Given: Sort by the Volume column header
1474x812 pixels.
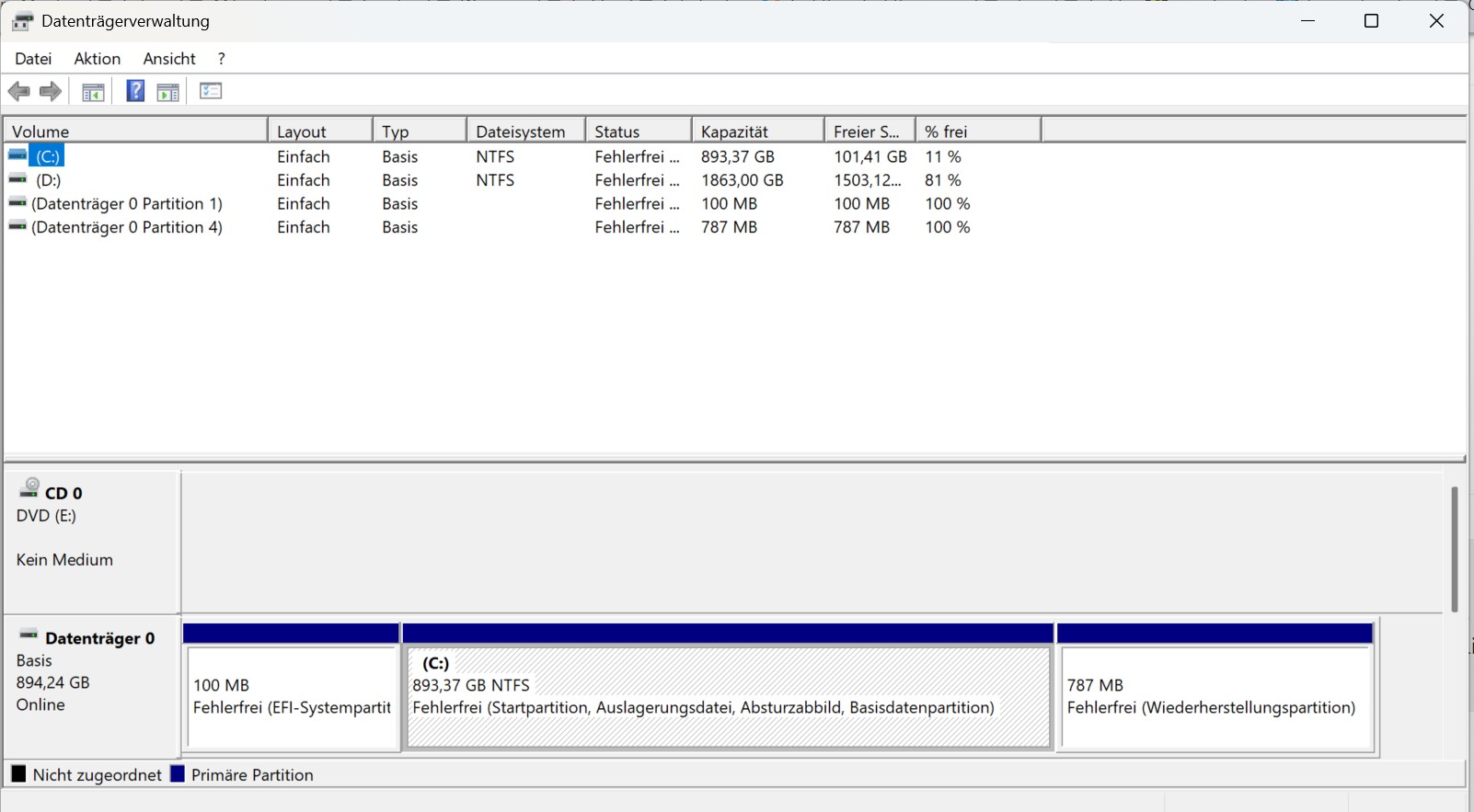Looking at the screenshot, I should [135, 131].
